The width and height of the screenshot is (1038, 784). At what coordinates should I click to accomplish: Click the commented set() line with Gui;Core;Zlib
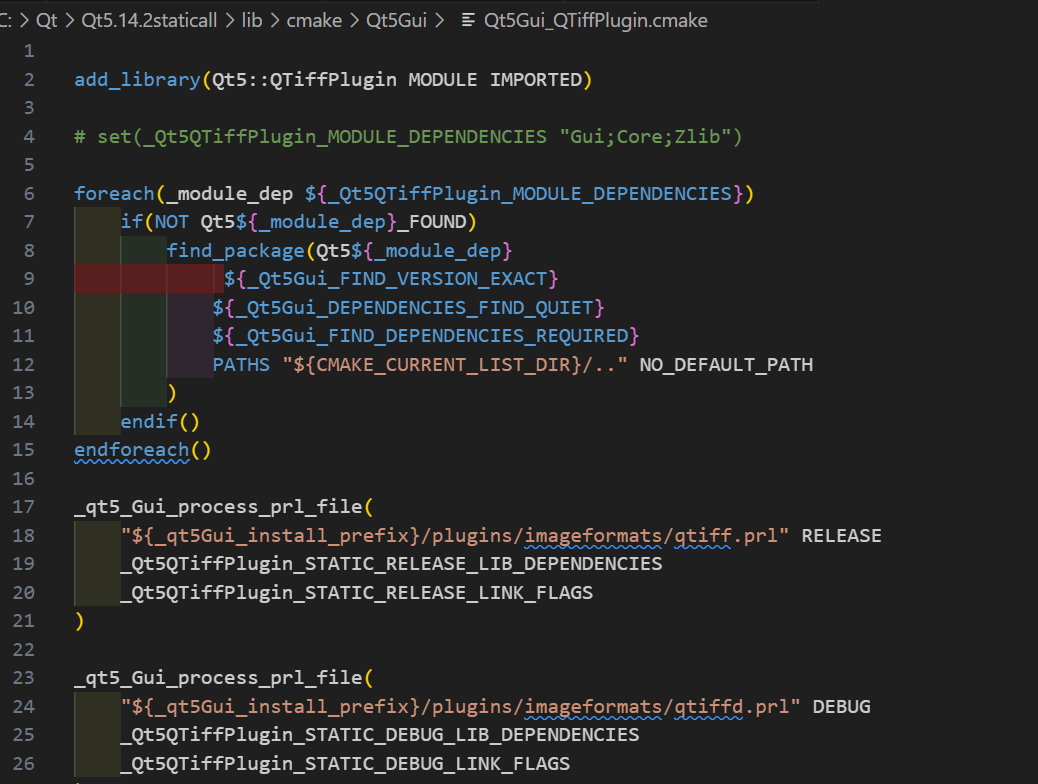[408, 137]
